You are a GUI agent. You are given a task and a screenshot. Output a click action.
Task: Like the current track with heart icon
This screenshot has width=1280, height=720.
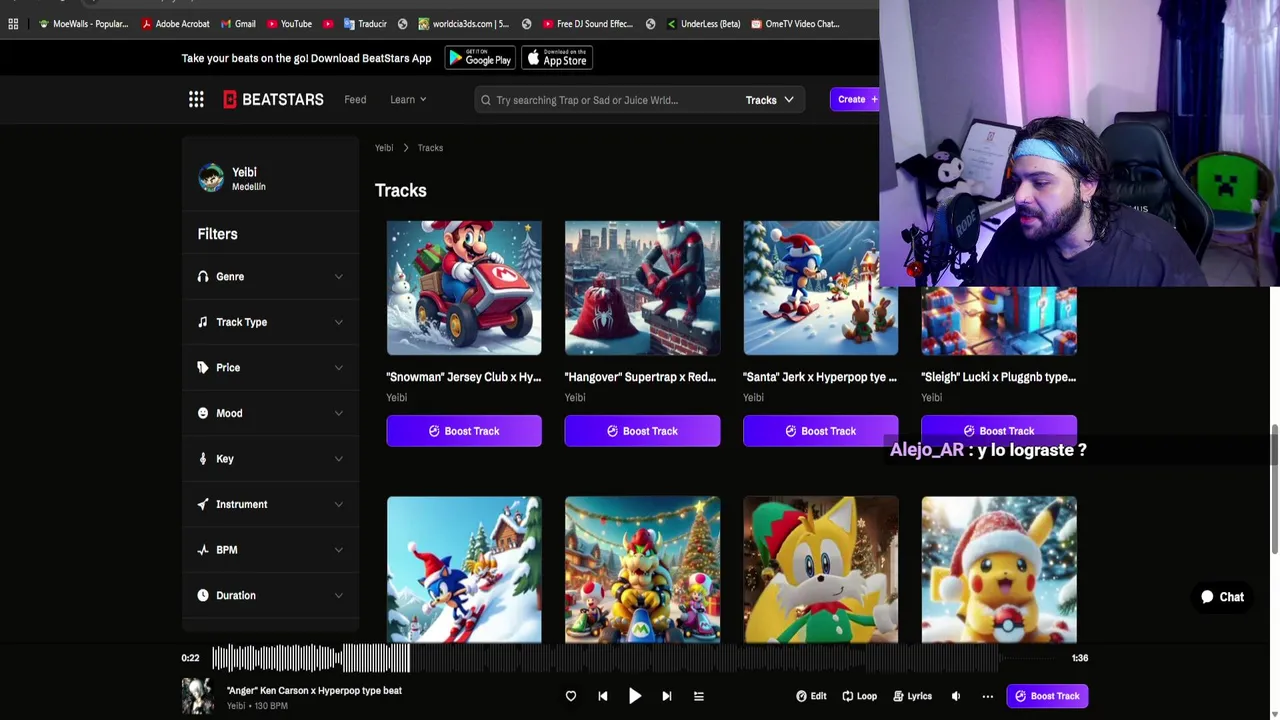(571, 696)
